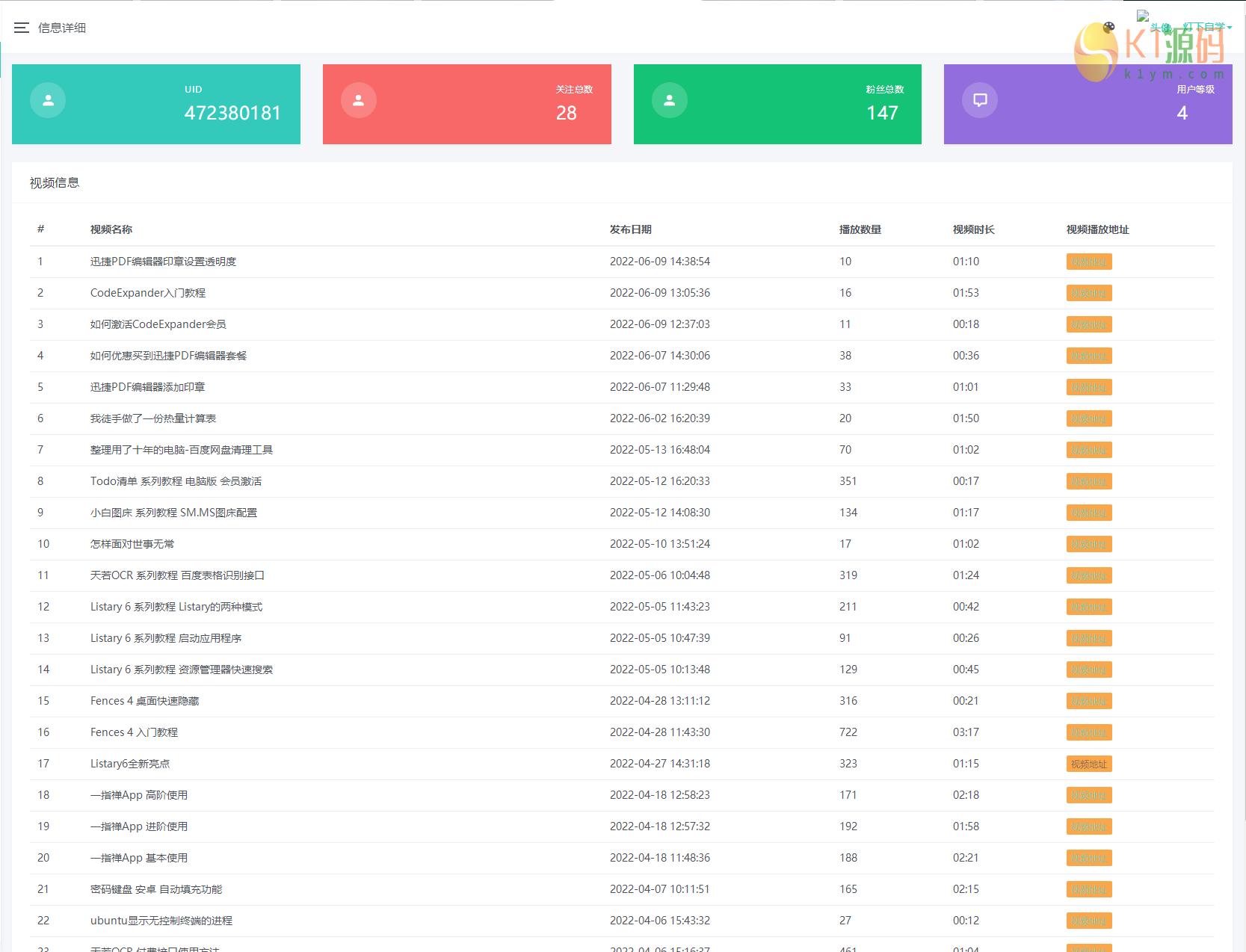Select video title 如何优惠买到迅捷PDF编辑器套餐
1246x952 pixels.
click(169, 356)
